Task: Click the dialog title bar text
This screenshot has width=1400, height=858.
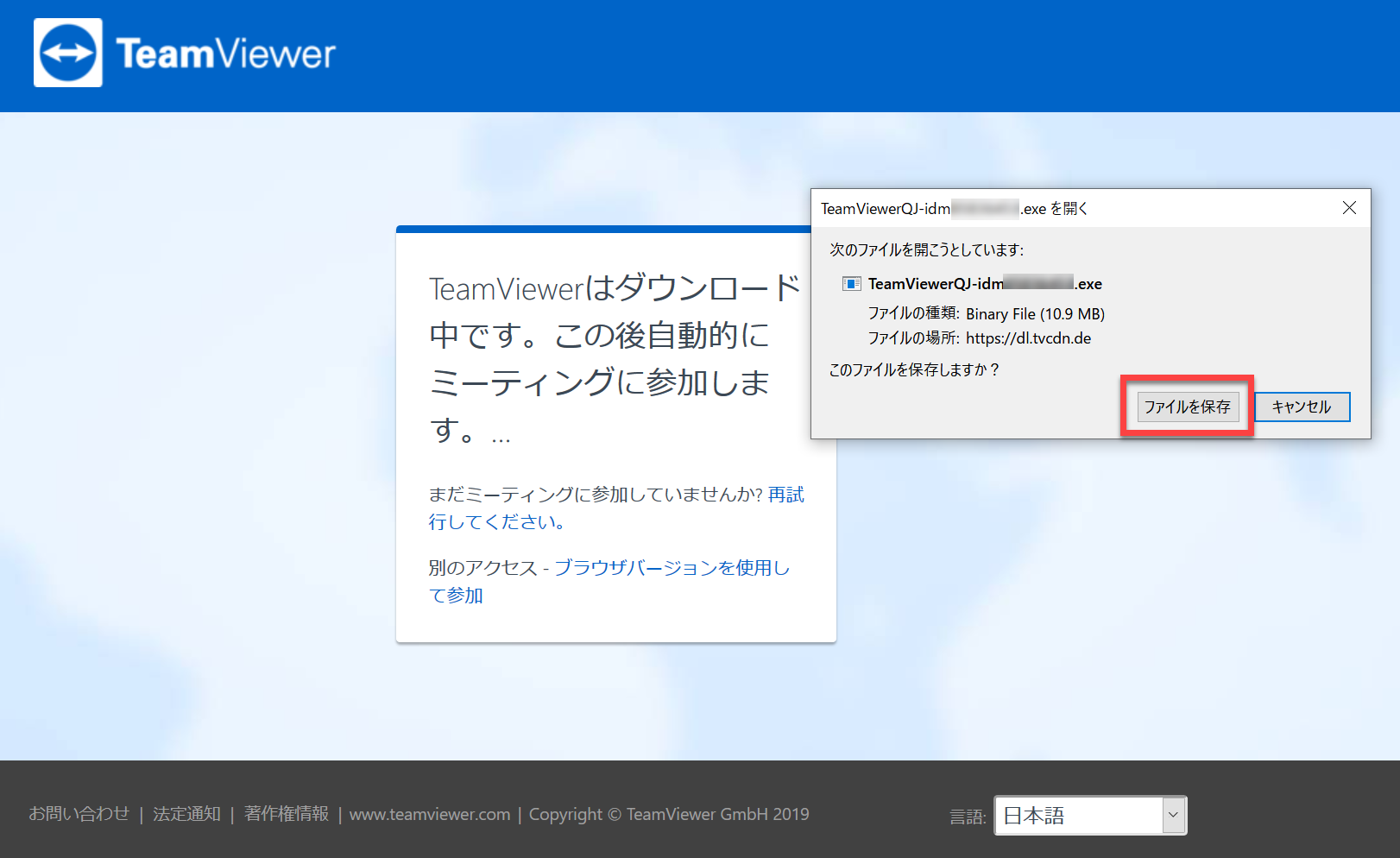Action: click(954, 209)
